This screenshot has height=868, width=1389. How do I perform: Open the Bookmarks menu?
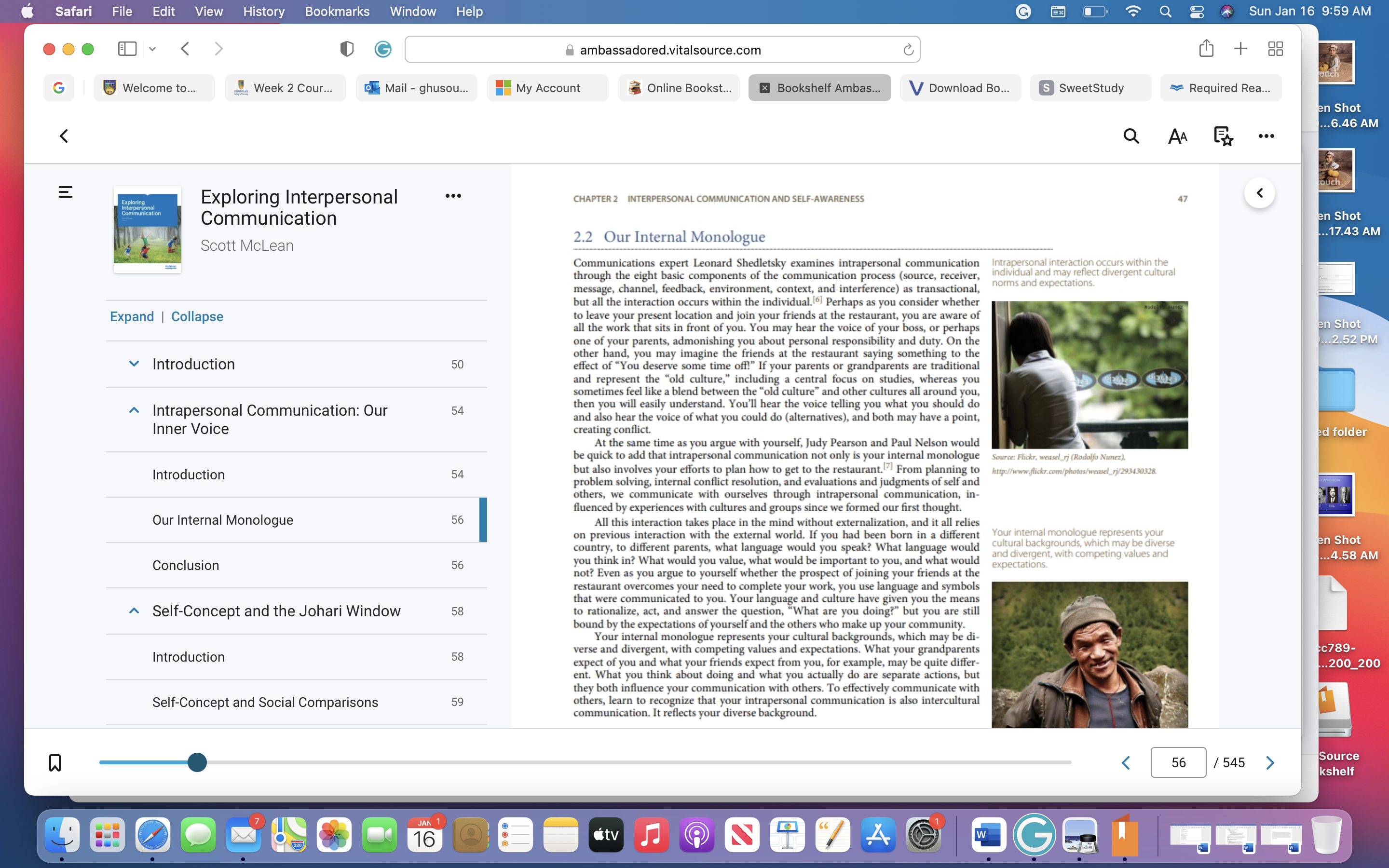337,12
